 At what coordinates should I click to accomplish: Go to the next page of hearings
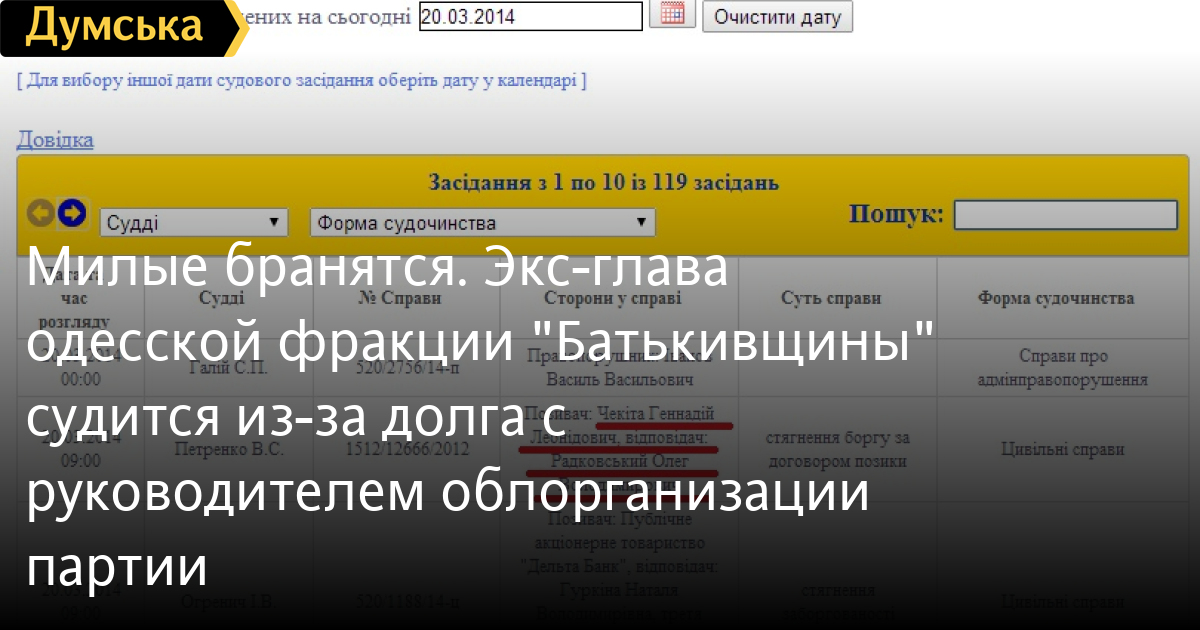pos(71,212)
